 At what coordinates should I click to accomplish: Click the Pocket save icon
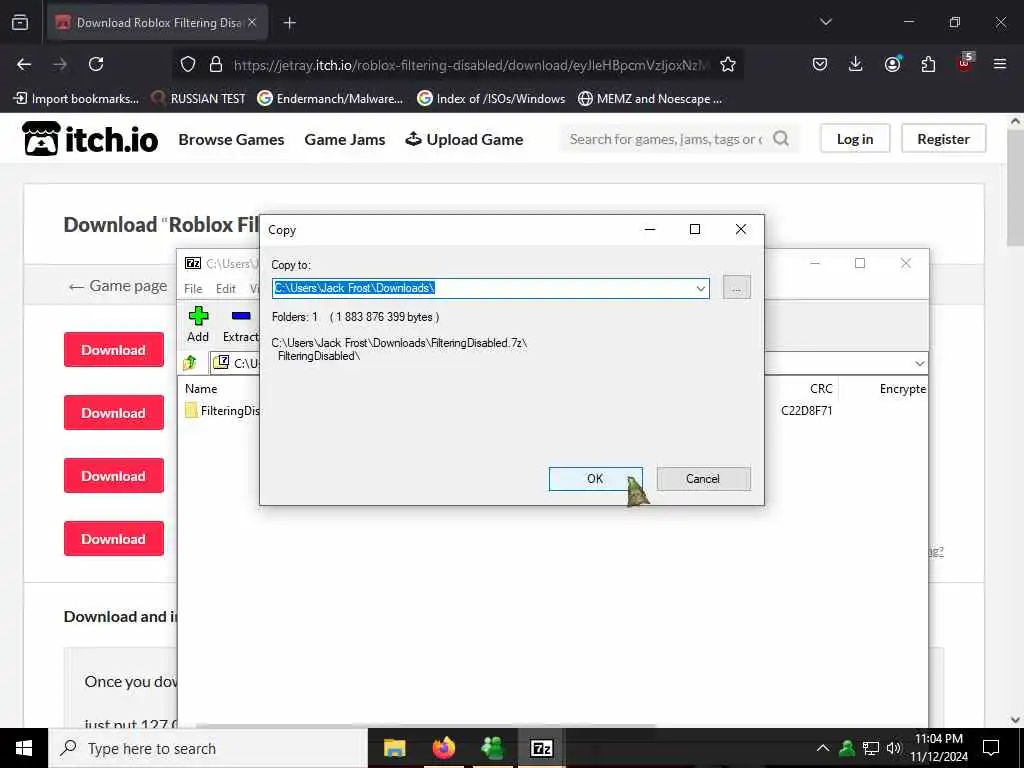[x=820, y=64]
